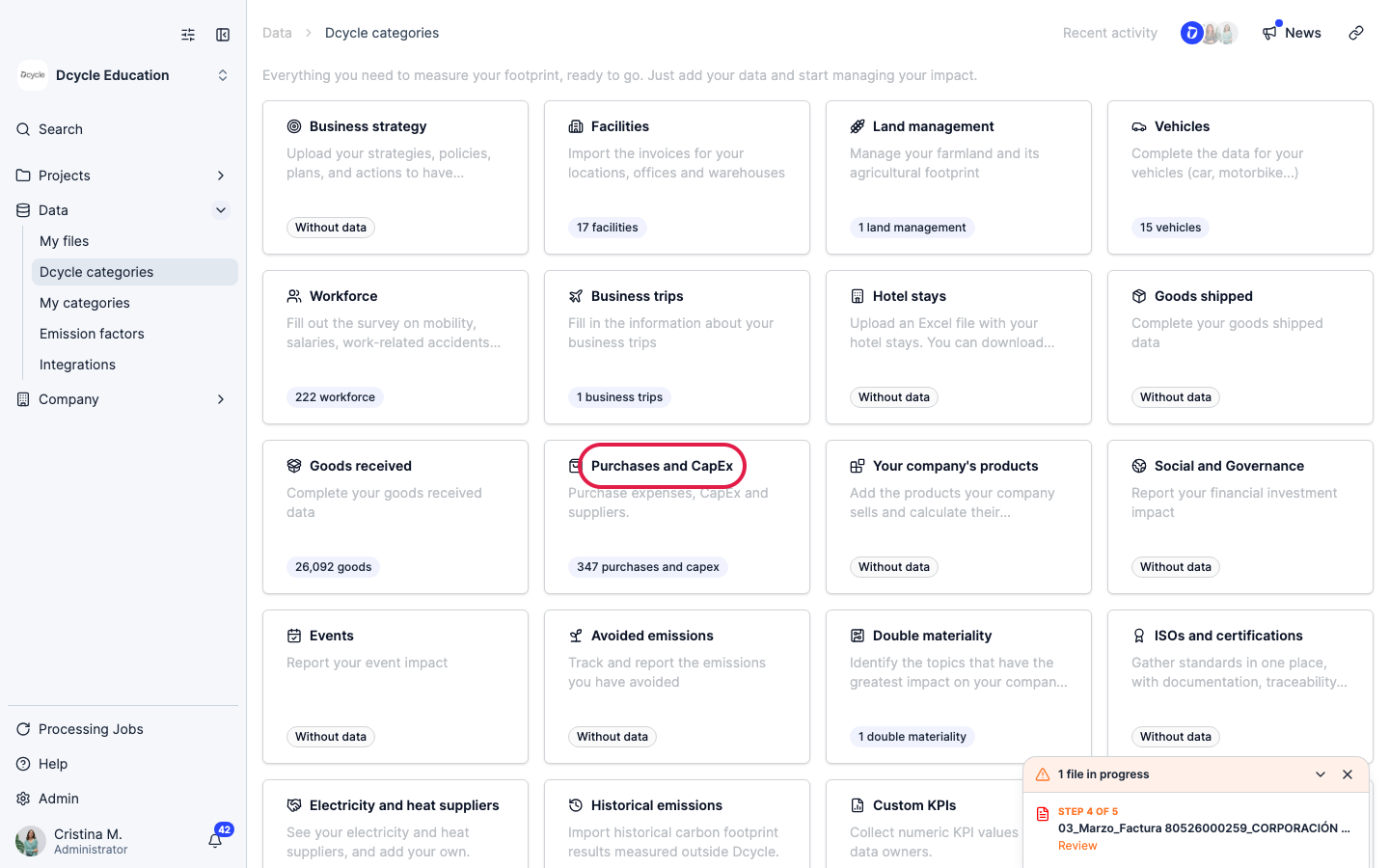
Task: Click the Dcycle Education logo
Action: (33, 75)
